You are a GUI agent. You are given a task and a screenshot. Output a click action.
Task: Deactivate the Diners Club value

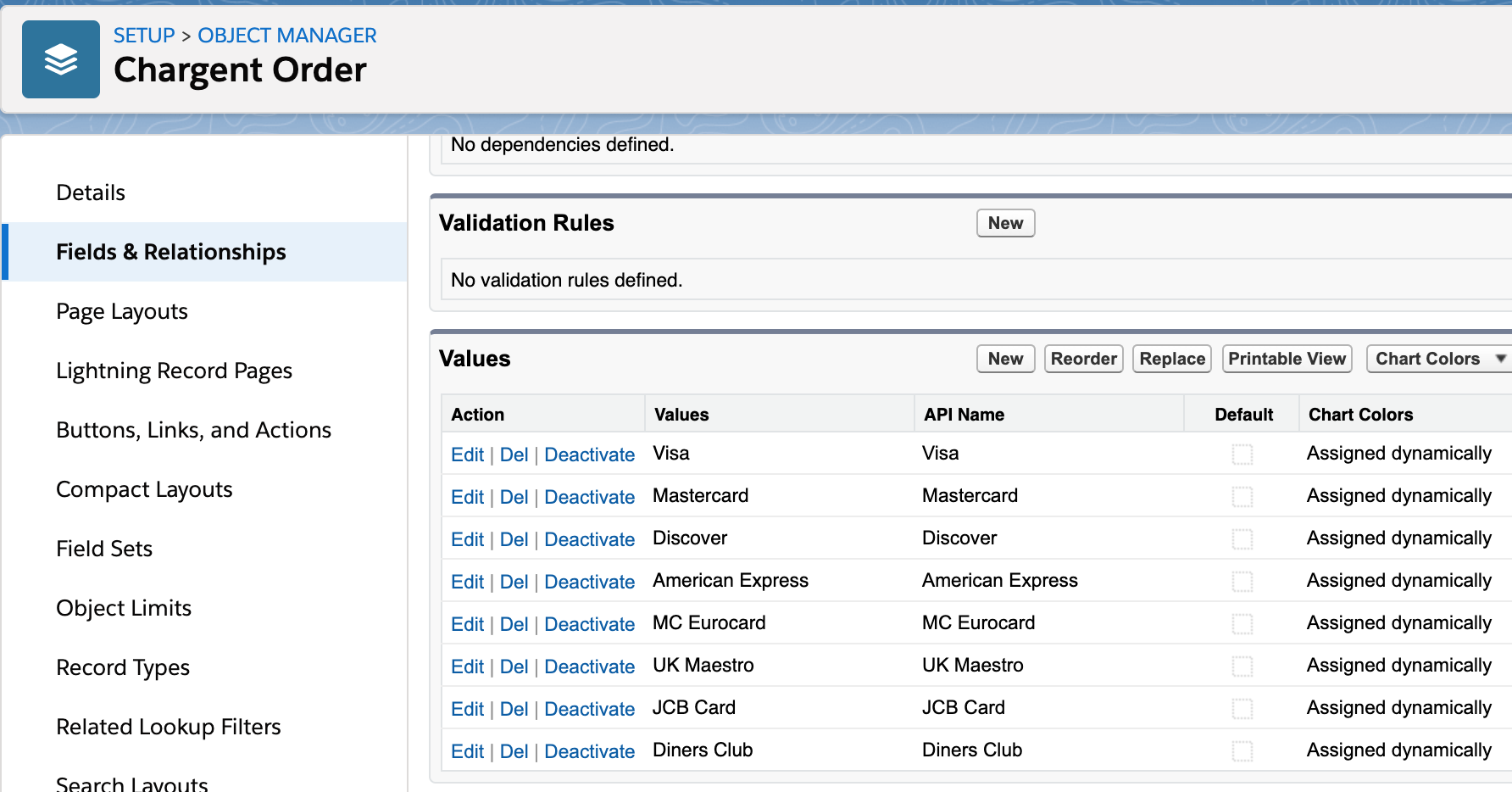[589, 751]
